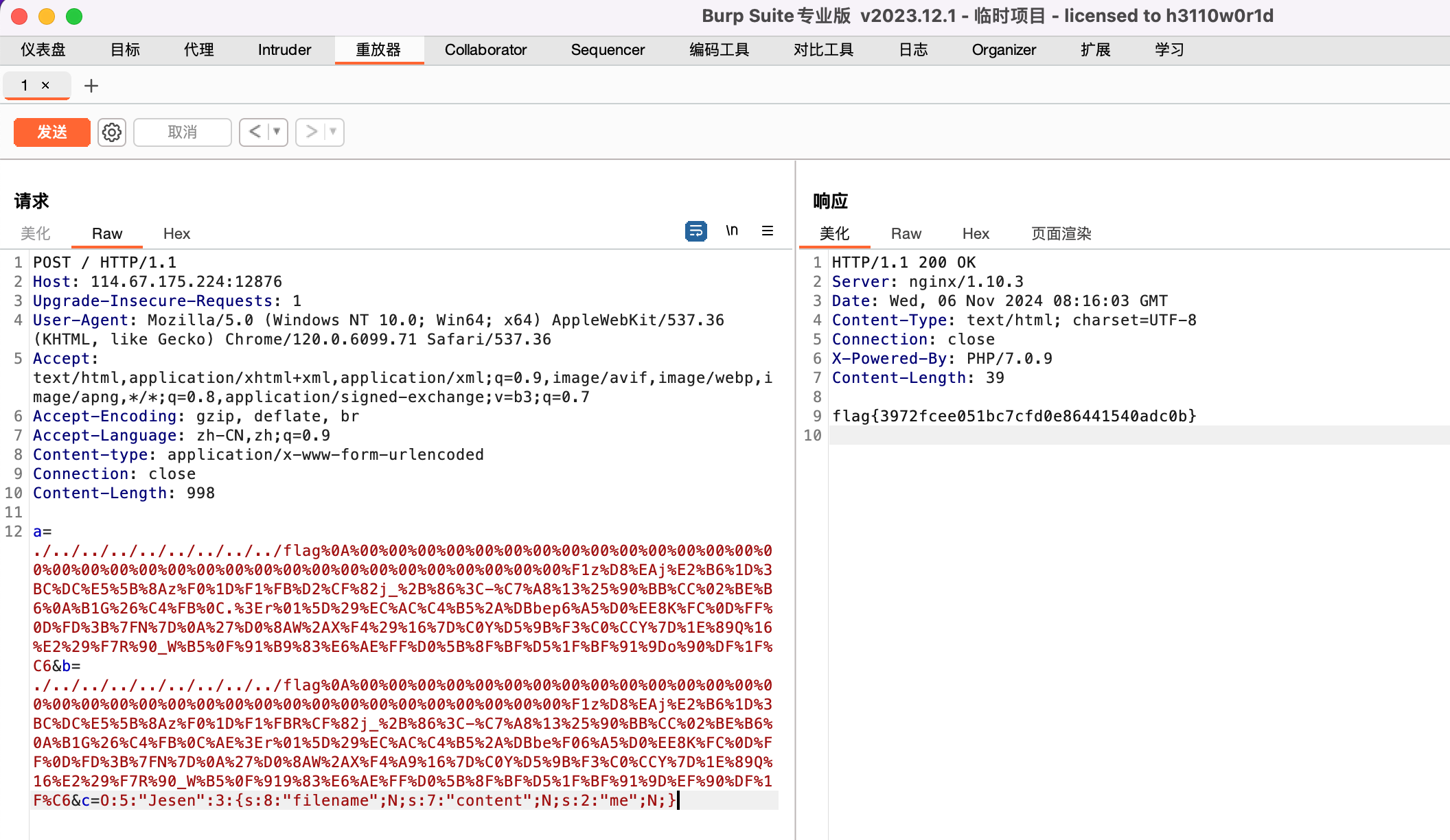The image size is (1450, 840).
Task: Close Repeater tab 1 using its × button
Action: [45, 86]
